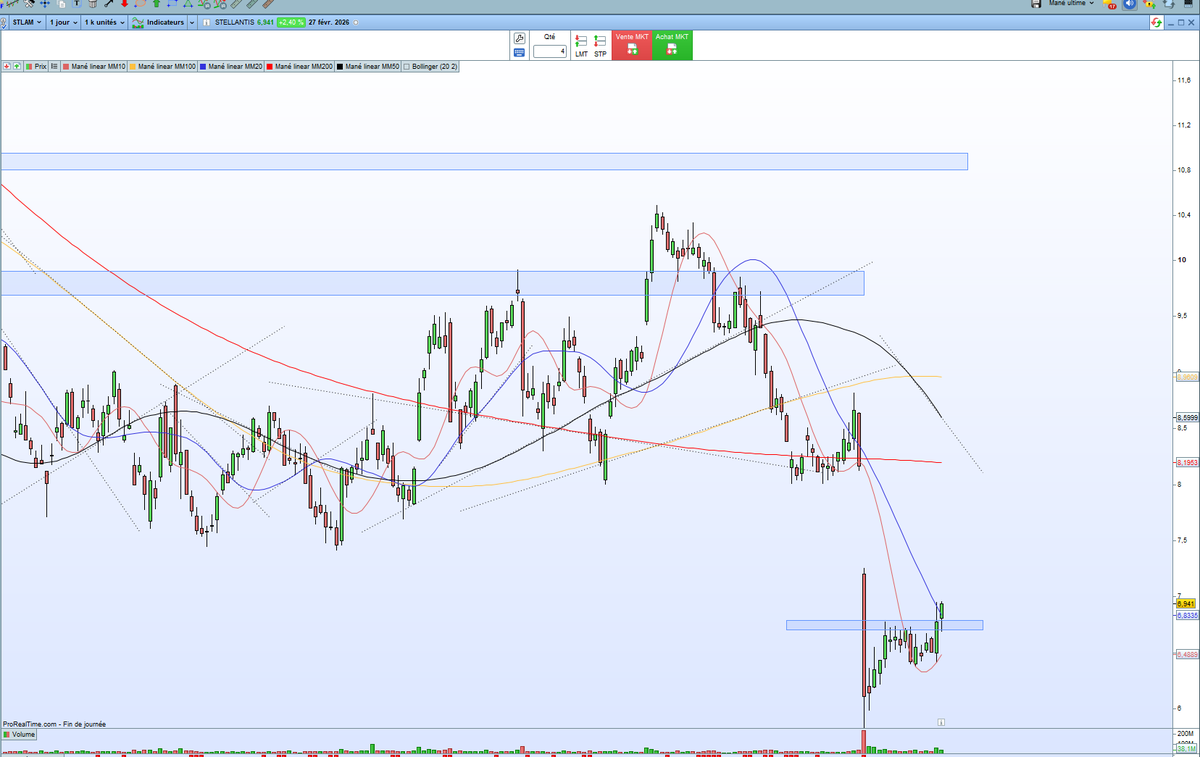
Task: Focus the Qté quantity field
Action: [x=550, y=51]
